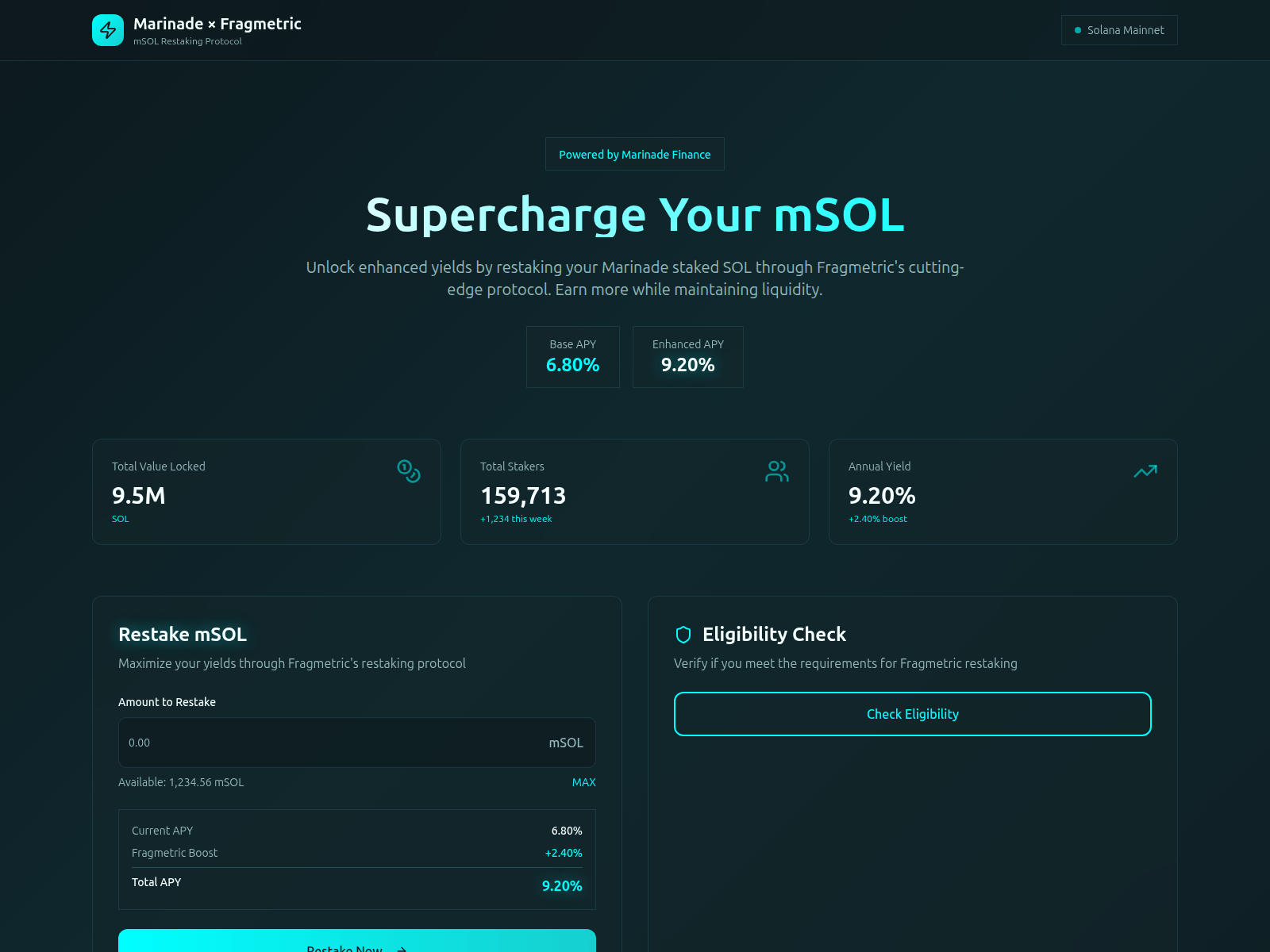The width and height of the screenshot is (1270, 952).
Task: Click the trending-up icon in Annual Yield card
Action: (1145, 471)
